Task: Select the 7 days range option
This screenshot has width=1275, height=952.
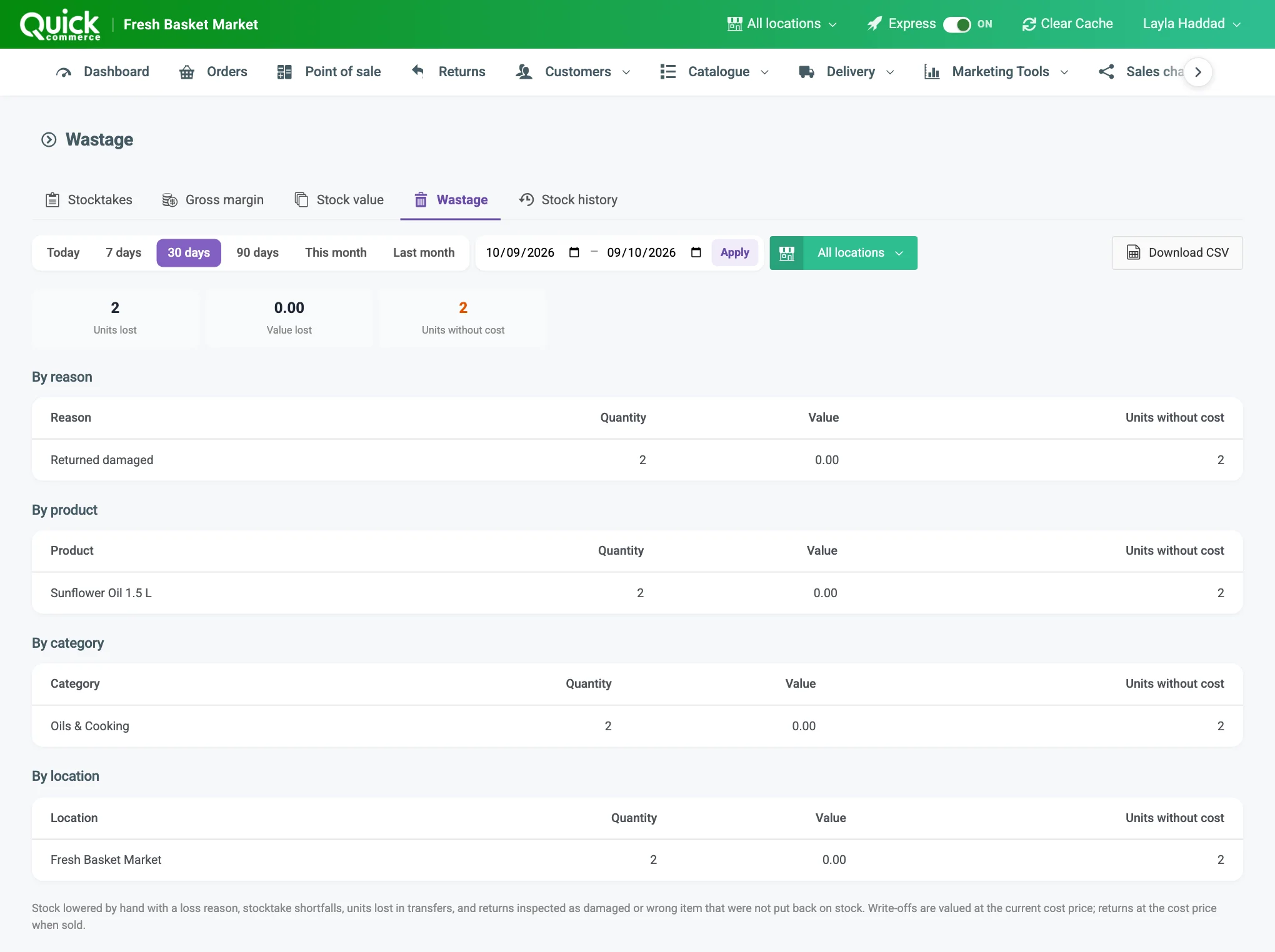Action: click(x=123, y=253)
